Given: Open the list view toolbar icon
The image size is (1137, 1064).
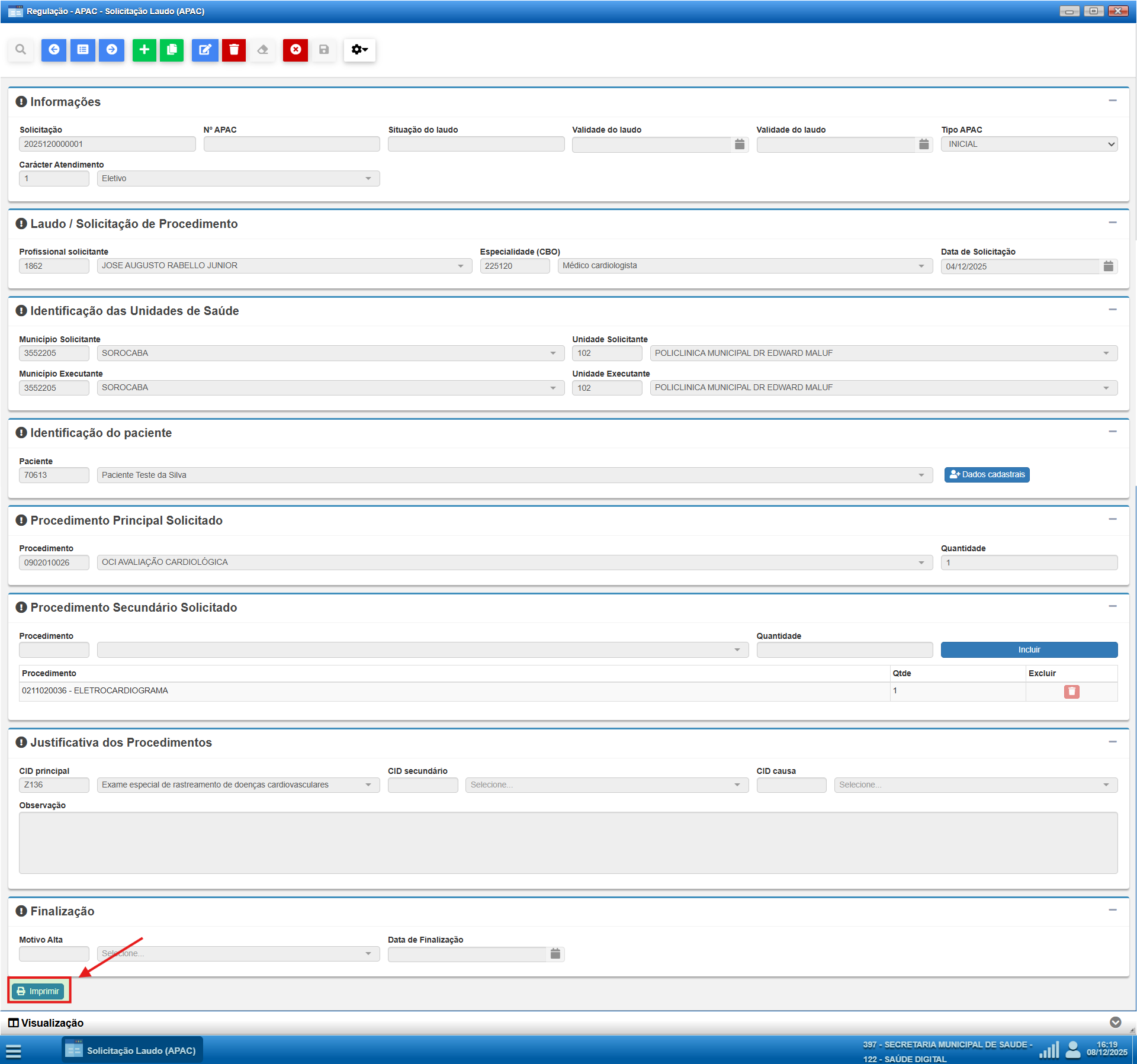Looking at the screenshot, I should point(83,50).
